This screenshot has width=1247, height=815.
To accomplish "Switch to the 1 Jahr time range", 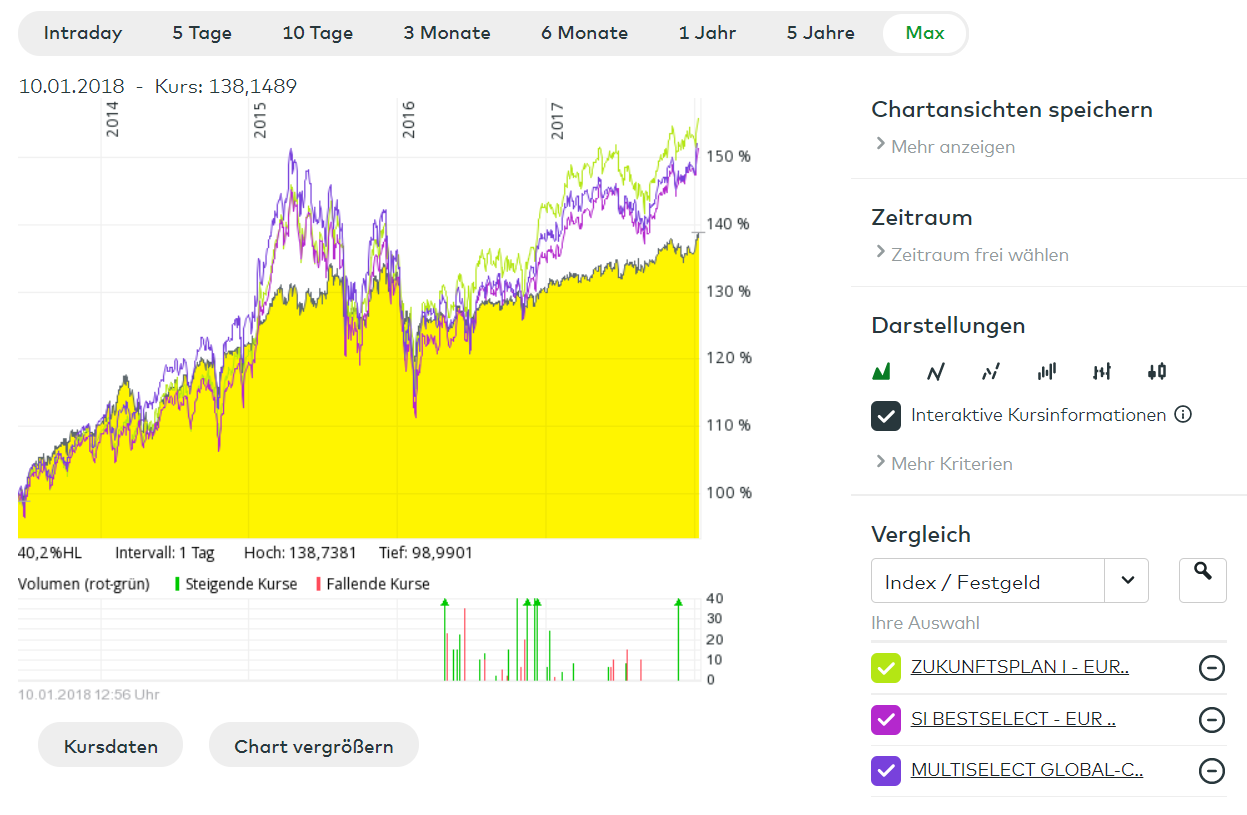I will coord(707,33).
